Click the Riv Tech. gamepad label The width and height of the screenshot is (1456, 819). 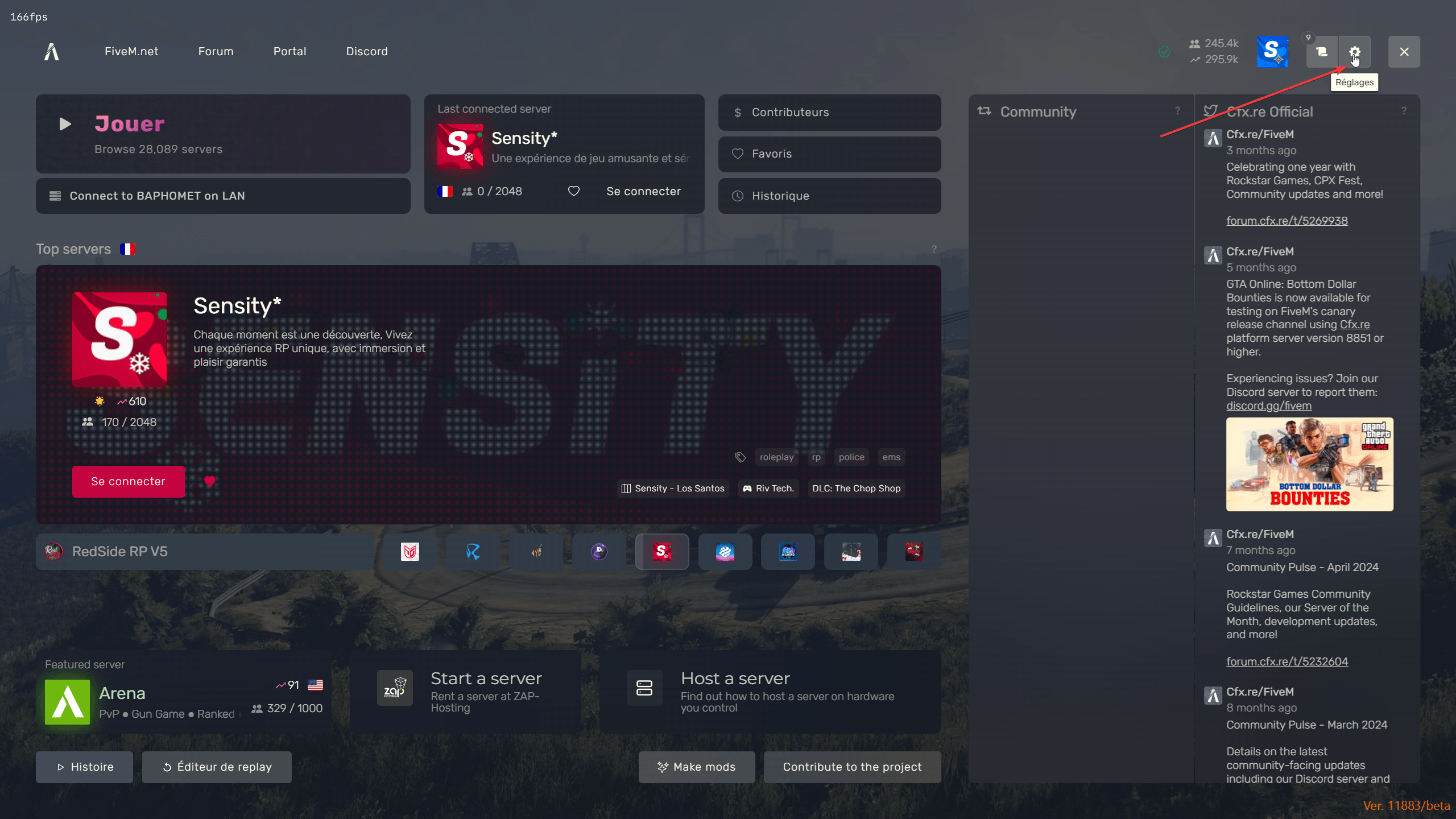click(768, 489)
